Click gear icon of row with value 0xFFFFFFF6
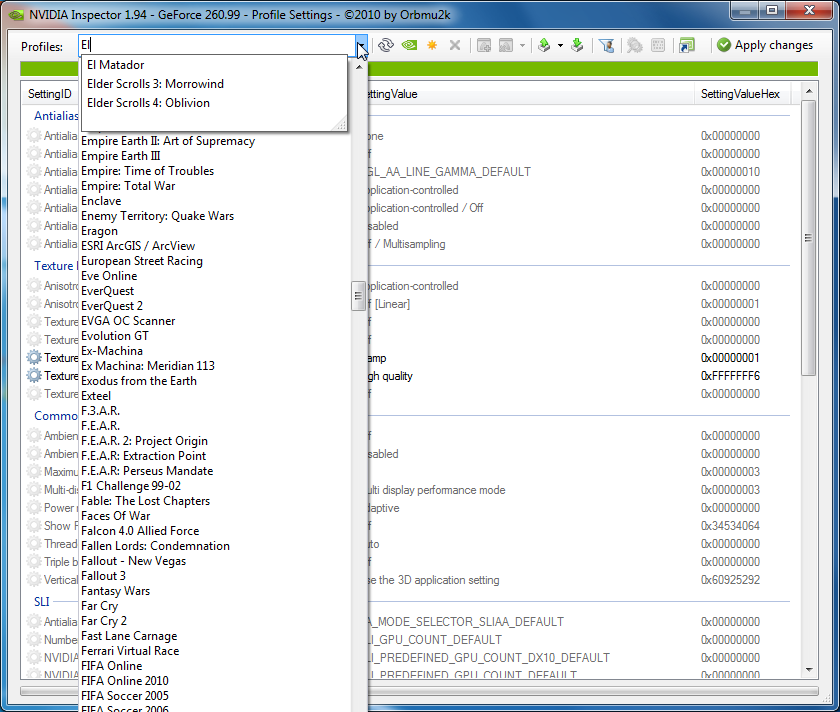840x712 pixels. (34, 376)
